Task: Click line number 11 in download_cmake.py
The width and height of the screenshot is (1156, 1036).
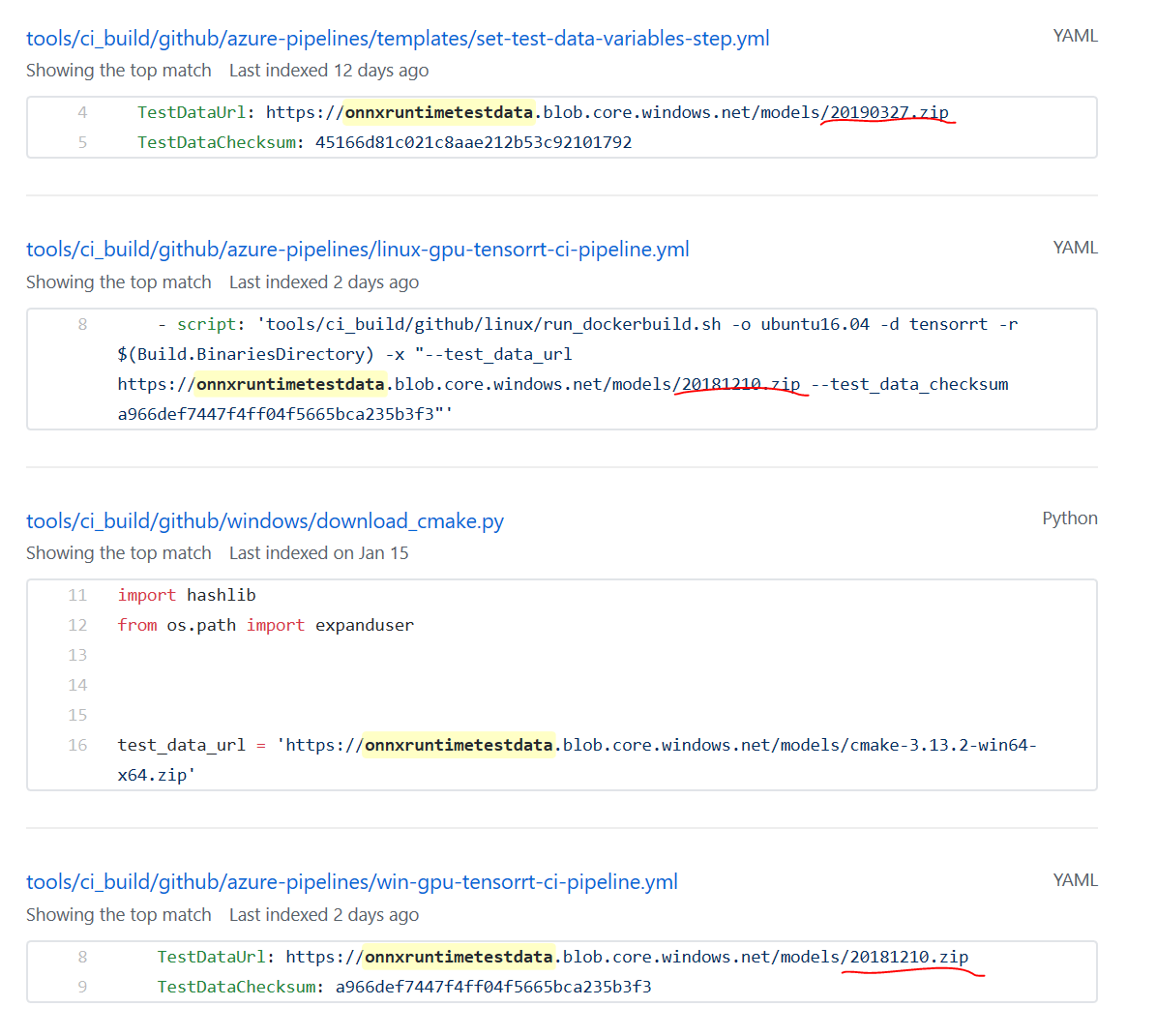Action: point(77,595)
